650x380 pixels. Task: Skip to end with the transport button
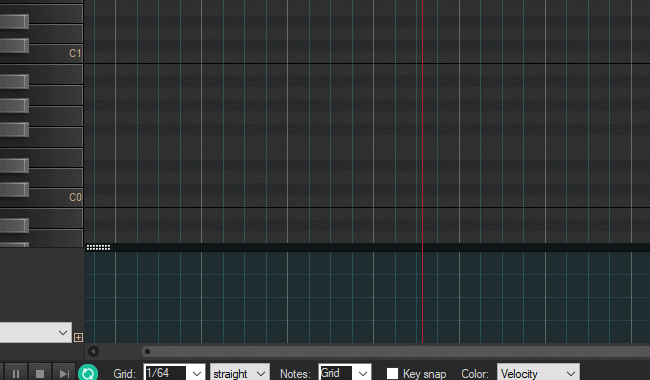[64, 374]
